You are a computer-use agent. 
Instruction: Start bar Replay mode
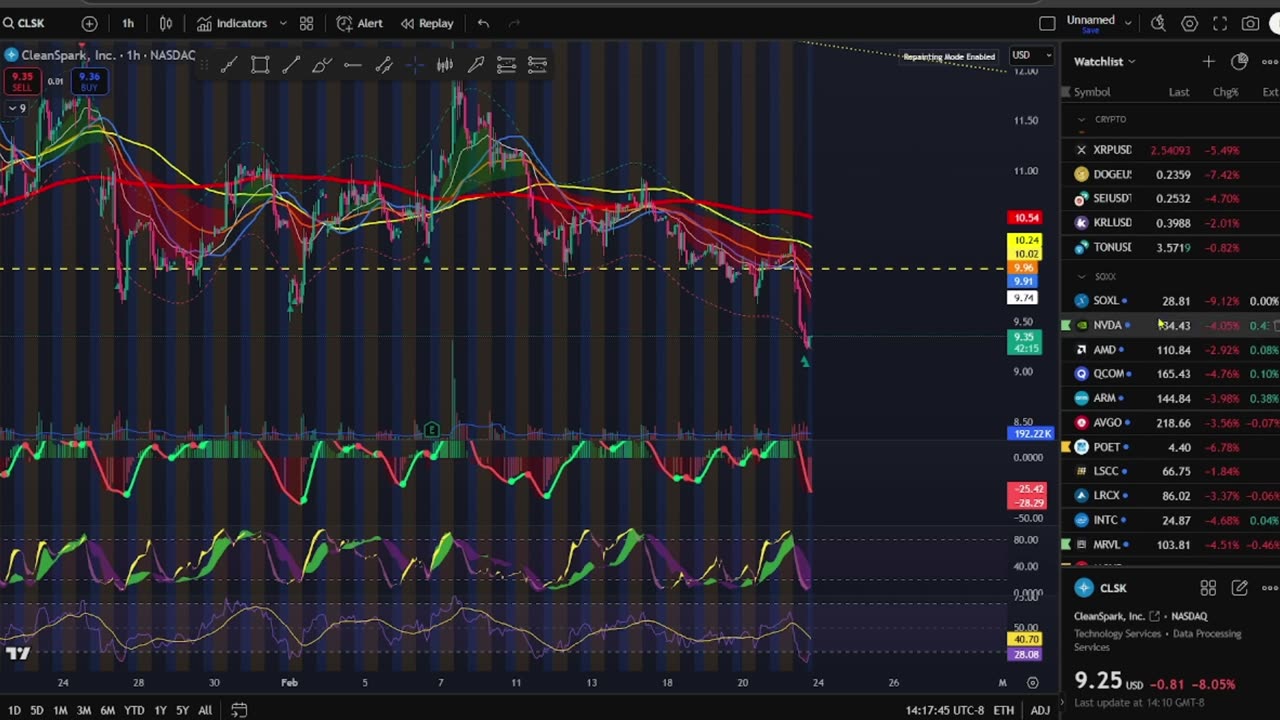[x=427, y=23]
